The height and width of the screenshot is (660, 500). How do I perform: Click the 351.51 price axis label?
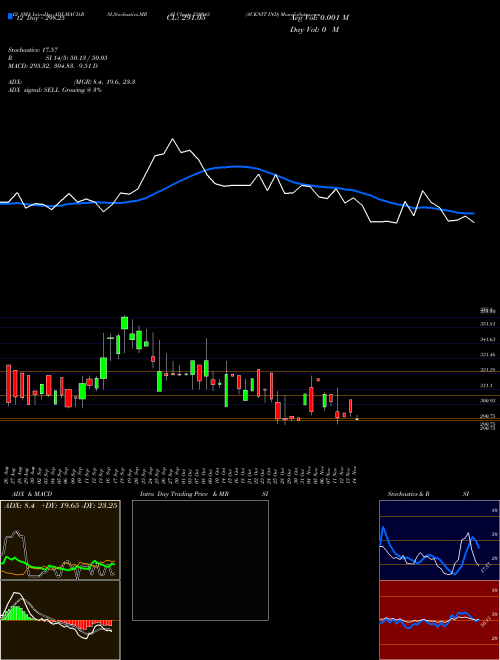click(x=487, y=324)
